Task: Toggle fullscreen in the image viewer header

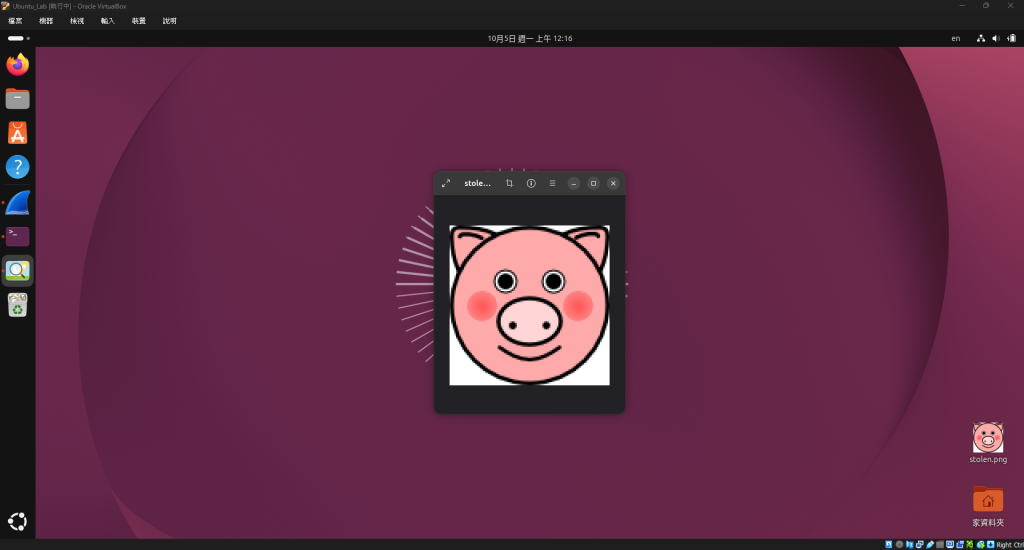Action: [x=446, y=184]
